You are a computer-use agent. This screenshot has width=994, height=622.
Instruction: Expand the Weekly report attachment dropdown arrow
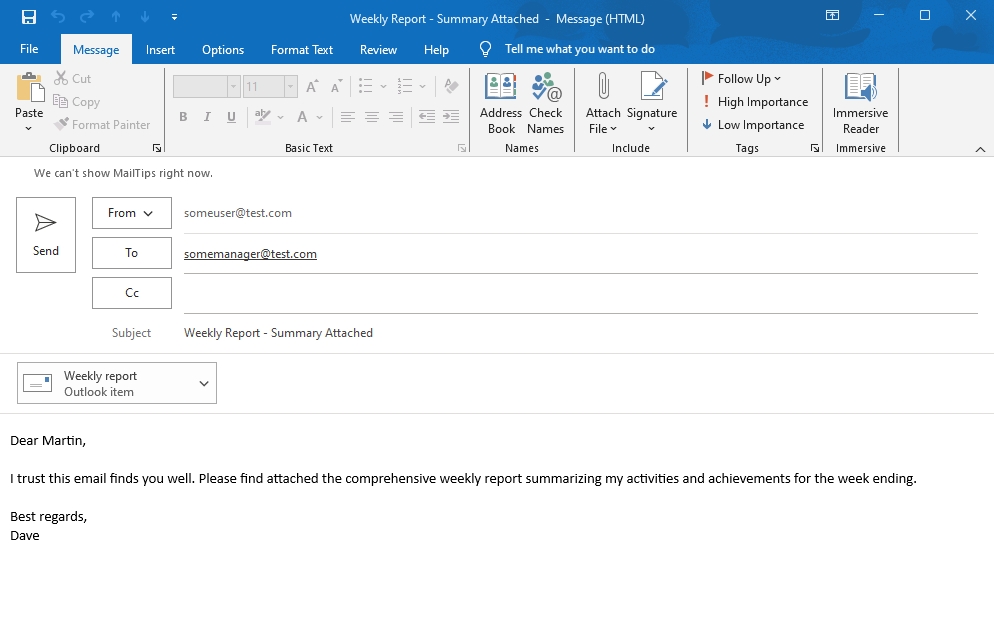(x=204, y=384)
